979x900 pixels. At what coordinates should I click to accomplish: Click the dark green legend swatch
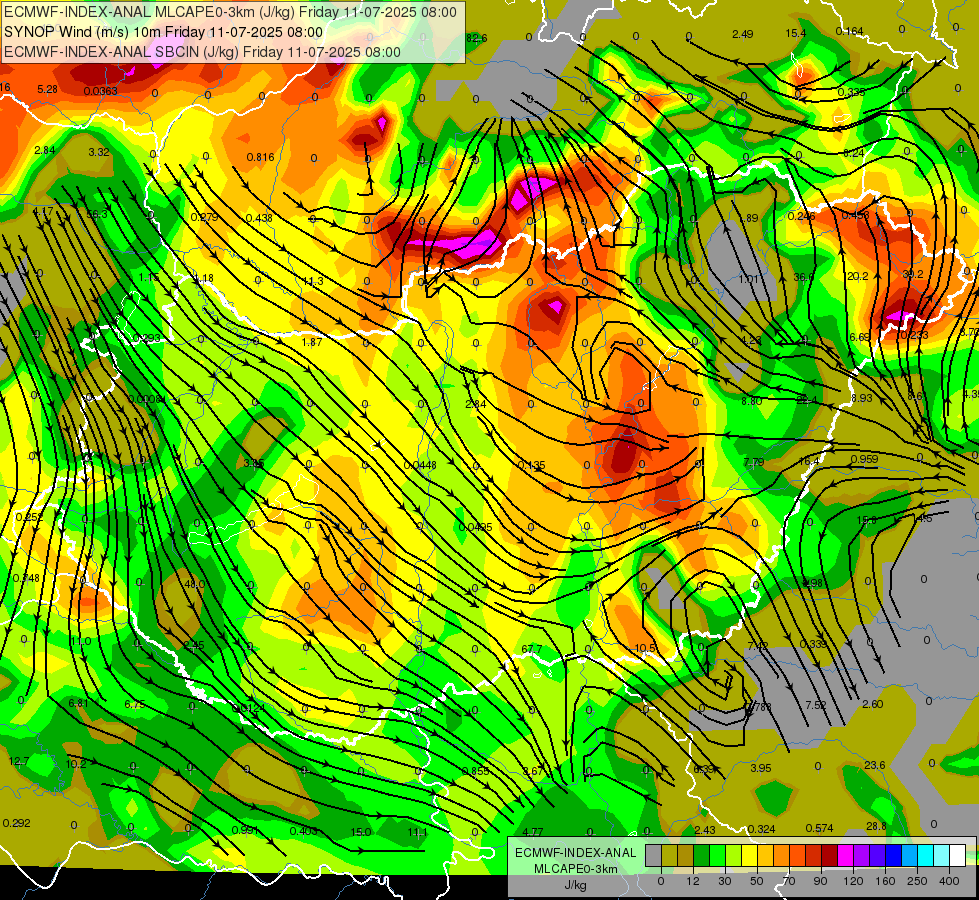(702, 856)
